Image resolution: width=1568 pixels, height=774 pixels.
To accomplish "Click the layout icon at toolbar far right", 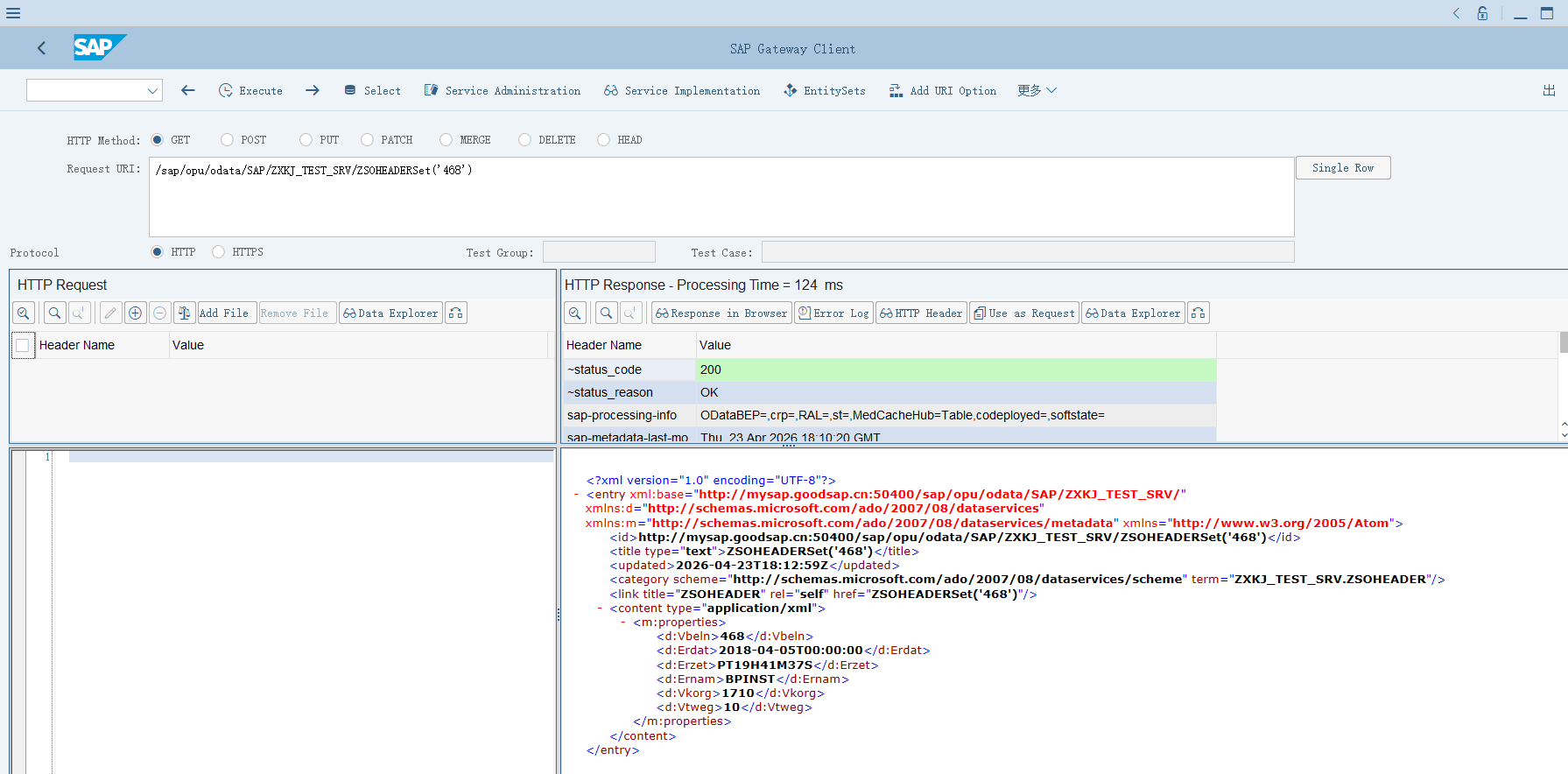I will point(1549,90).
